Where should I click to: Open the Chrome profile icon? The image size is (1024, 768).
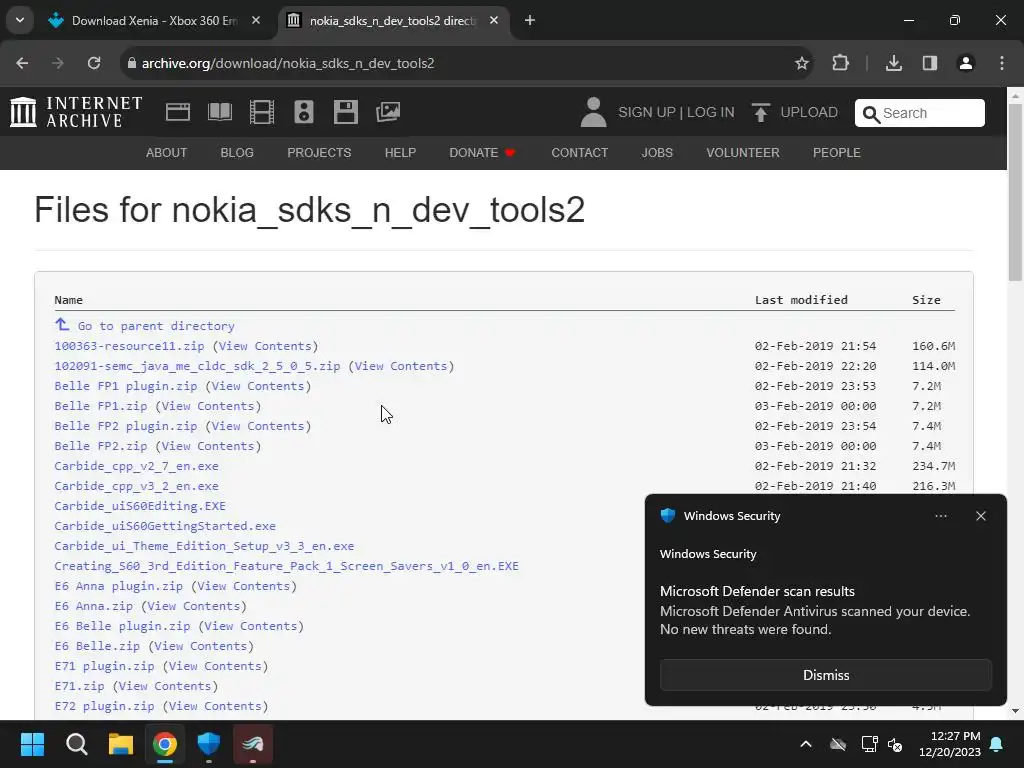coord(965,63)
